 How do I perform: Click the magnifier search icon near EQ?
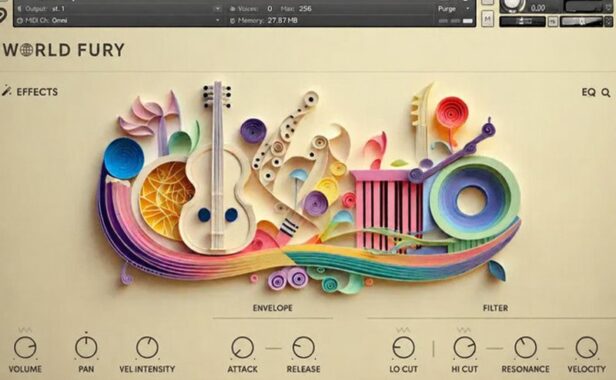click(606, 93)
